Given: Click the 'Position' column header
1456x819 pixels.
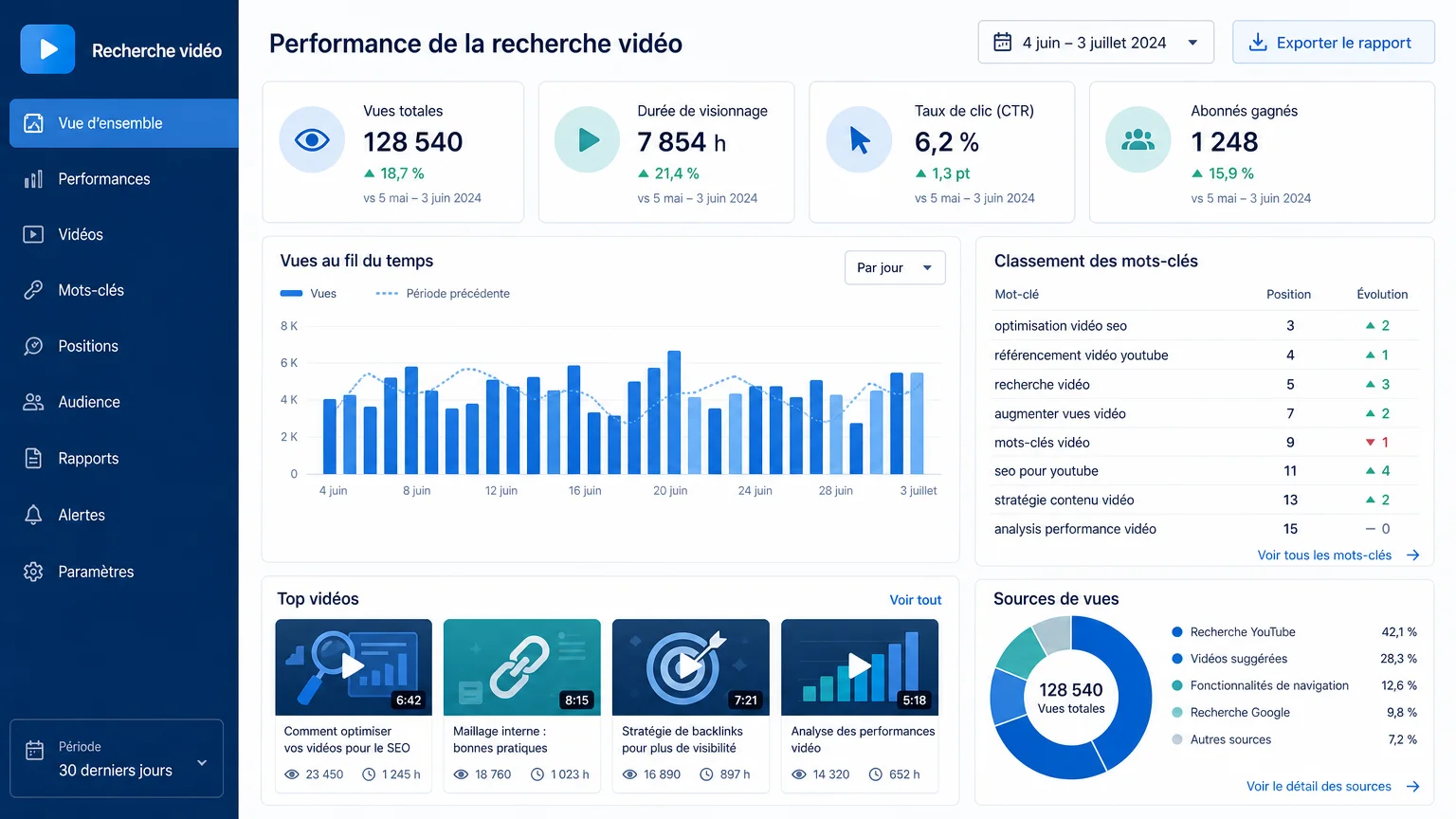Looking at the screenshot, I should [x=1289, y=295].
